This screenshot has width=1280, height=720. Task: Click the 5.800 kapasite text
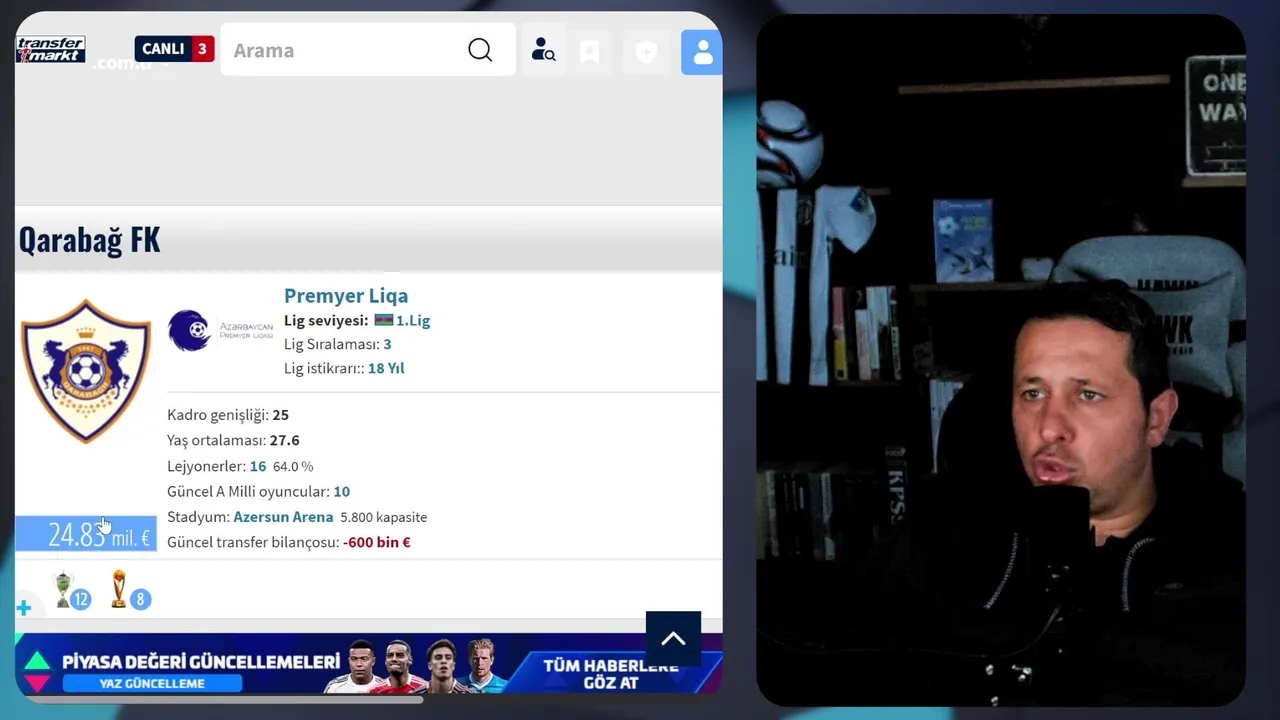(x=383, y=517)
